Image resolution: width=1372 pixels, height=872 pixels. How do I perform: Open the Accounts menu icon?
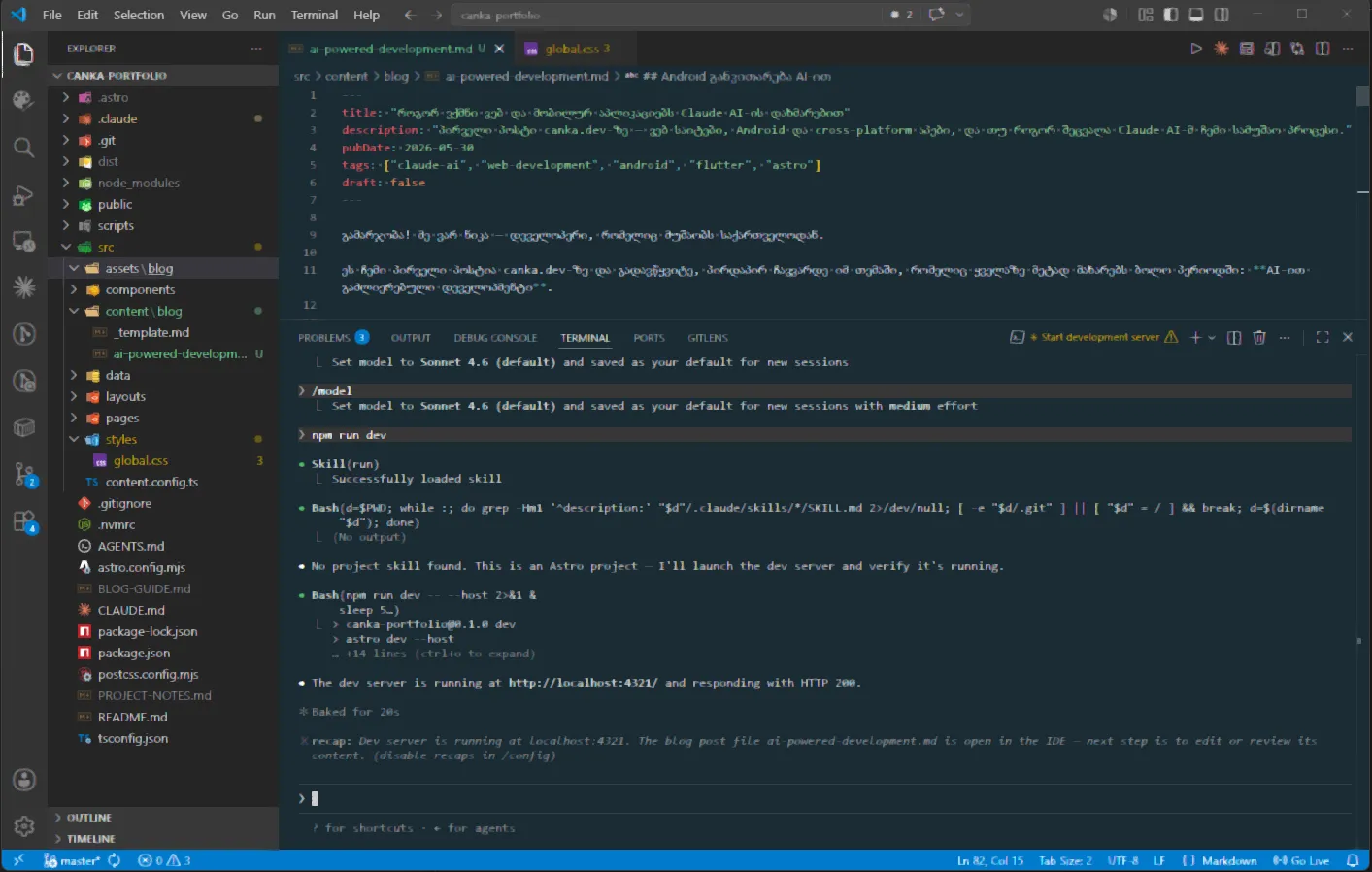(23, 780)
